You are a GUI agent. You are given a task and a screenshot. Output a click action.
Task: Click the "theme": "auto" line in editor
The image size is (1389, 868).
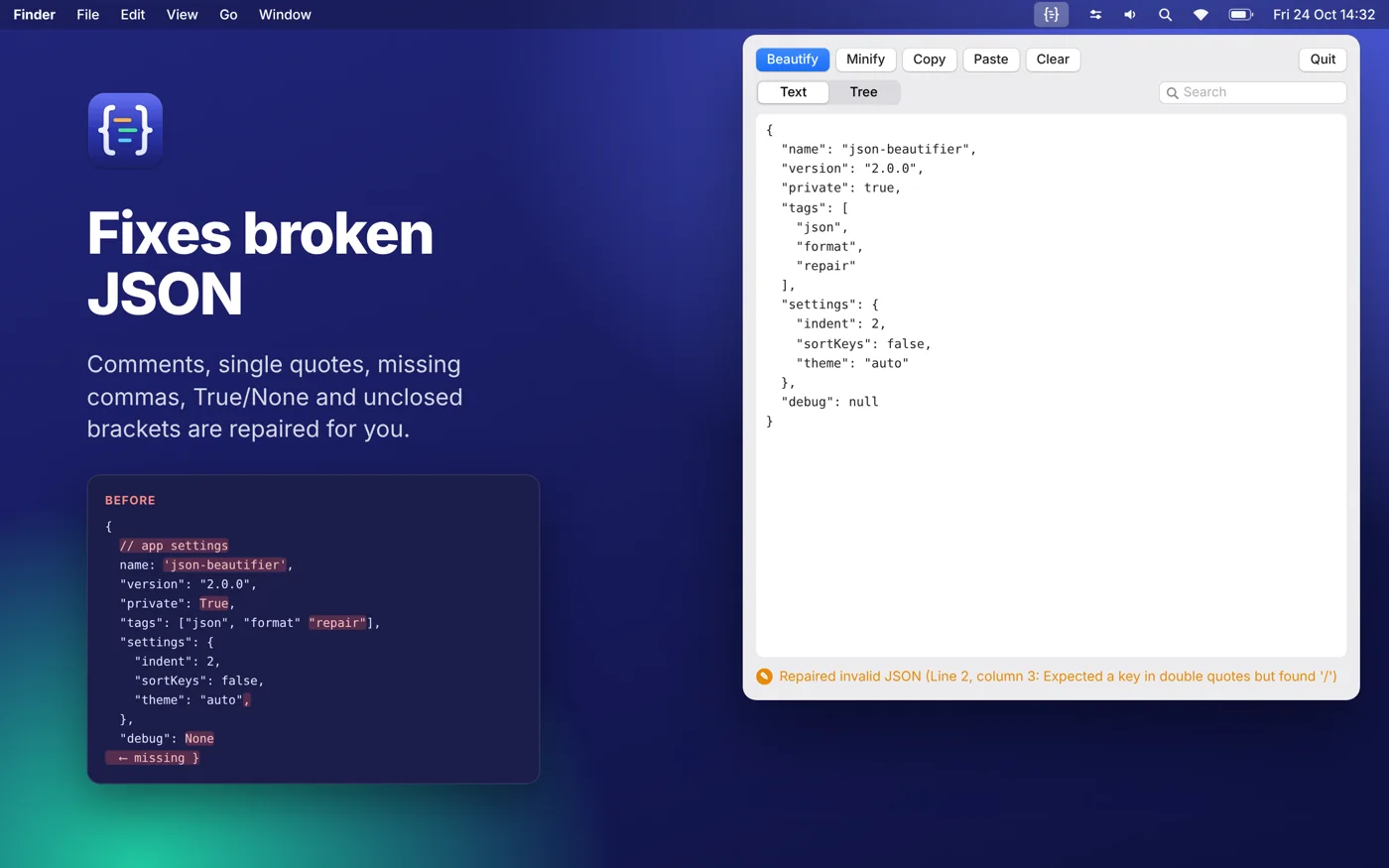coord(852,363)
